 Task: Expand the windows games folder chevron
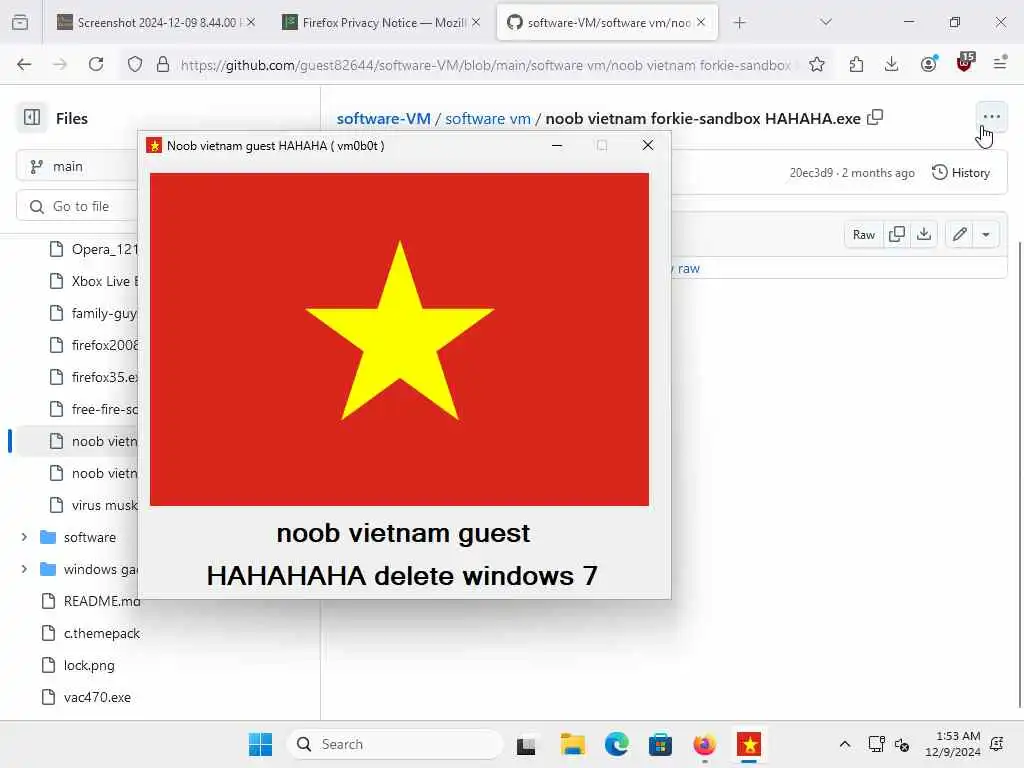tap(24, 569)
